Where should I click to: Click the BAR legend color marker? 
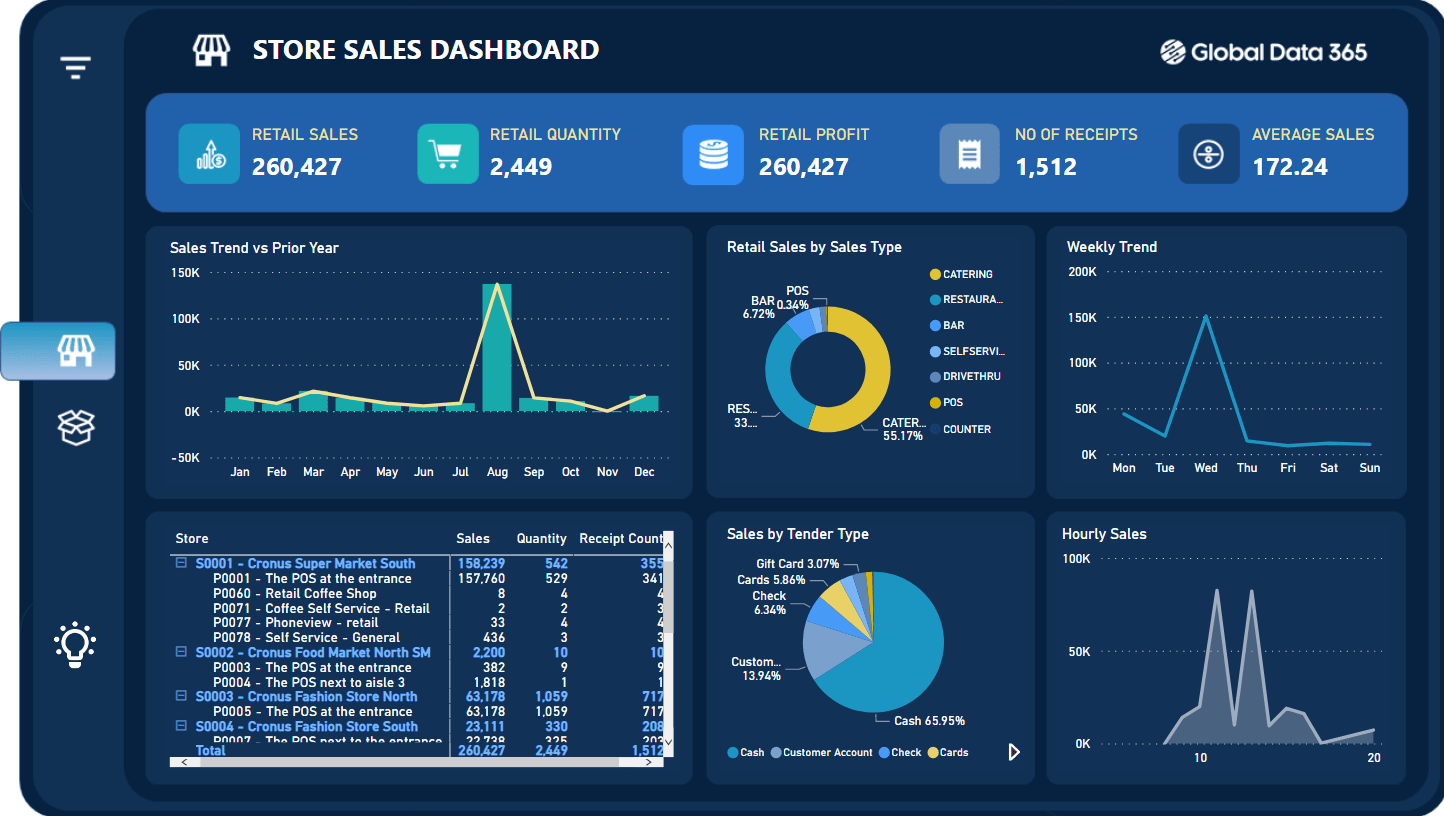935,325
